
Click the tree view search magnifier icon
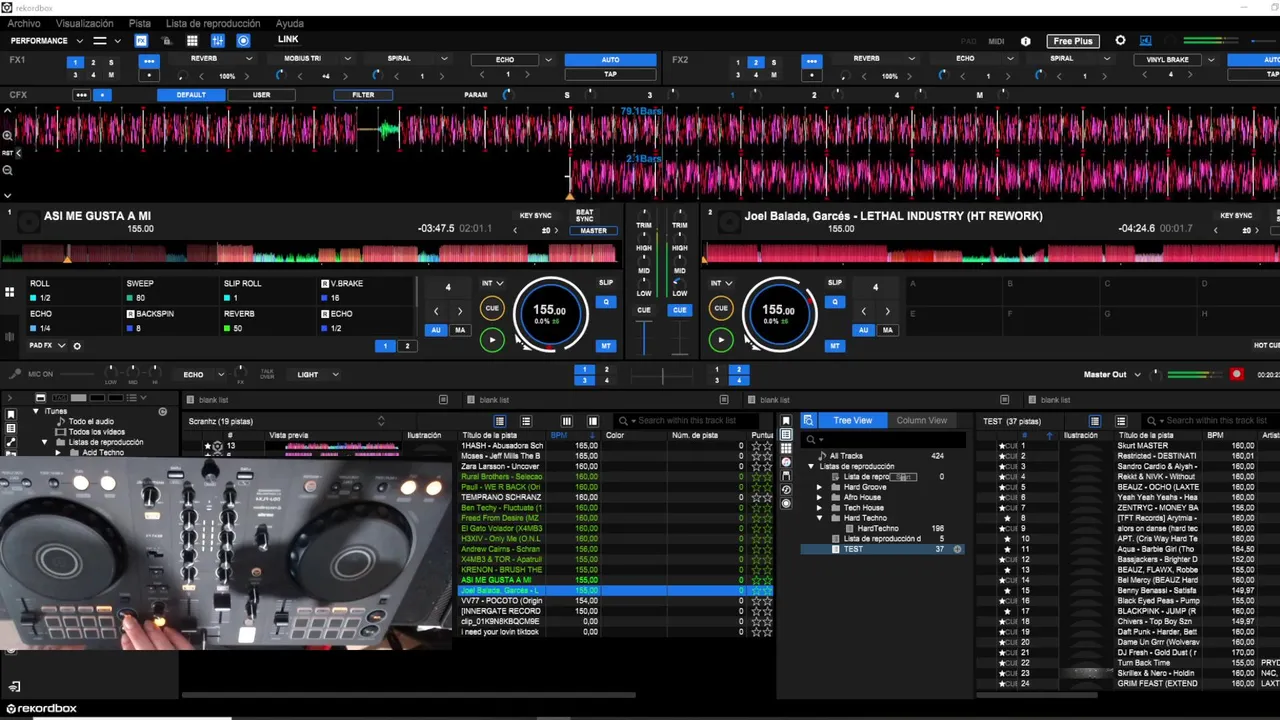pos(811,439)
